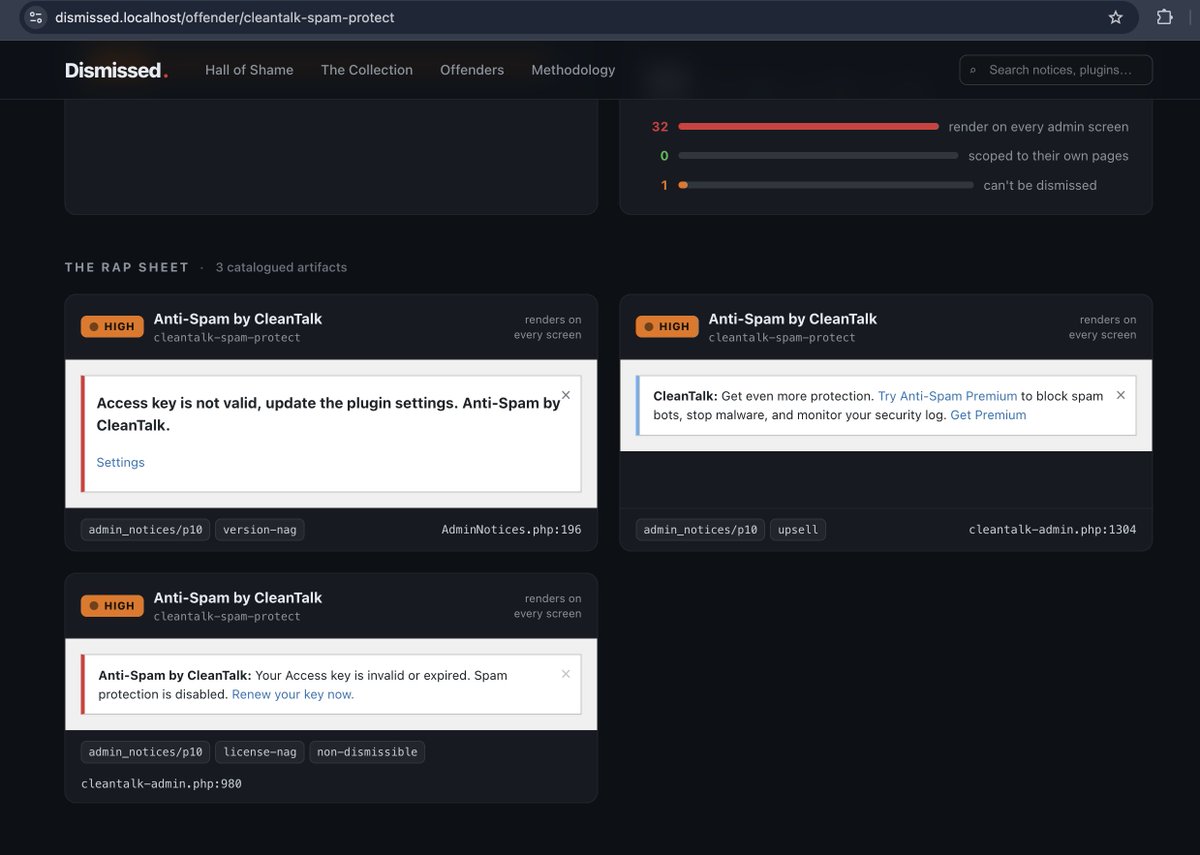Open the Hall of Shame page
The image size is (1200, 855).
click(x=249, y=70)
